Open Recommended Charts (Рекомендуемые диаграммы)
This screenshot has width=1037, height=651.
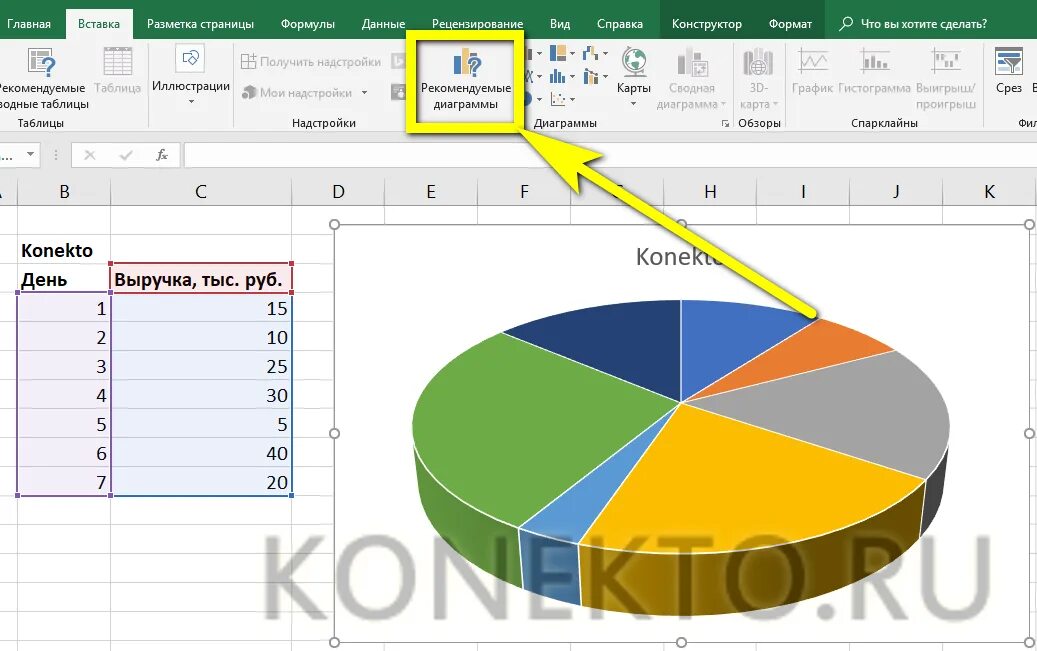(466, 81)
